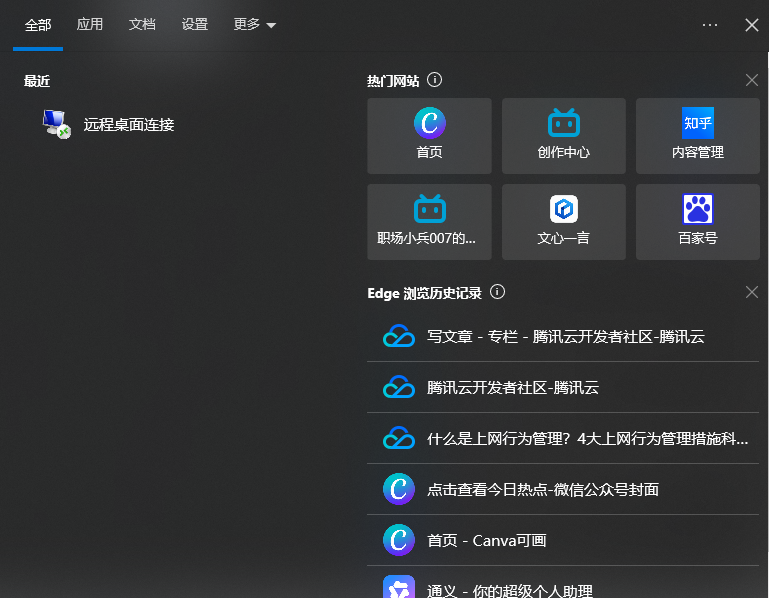Open history entry 什么是上网行为管理？4大上网行为管理措施科...
The height and width of the screenshot is (598, 769).
563,438
